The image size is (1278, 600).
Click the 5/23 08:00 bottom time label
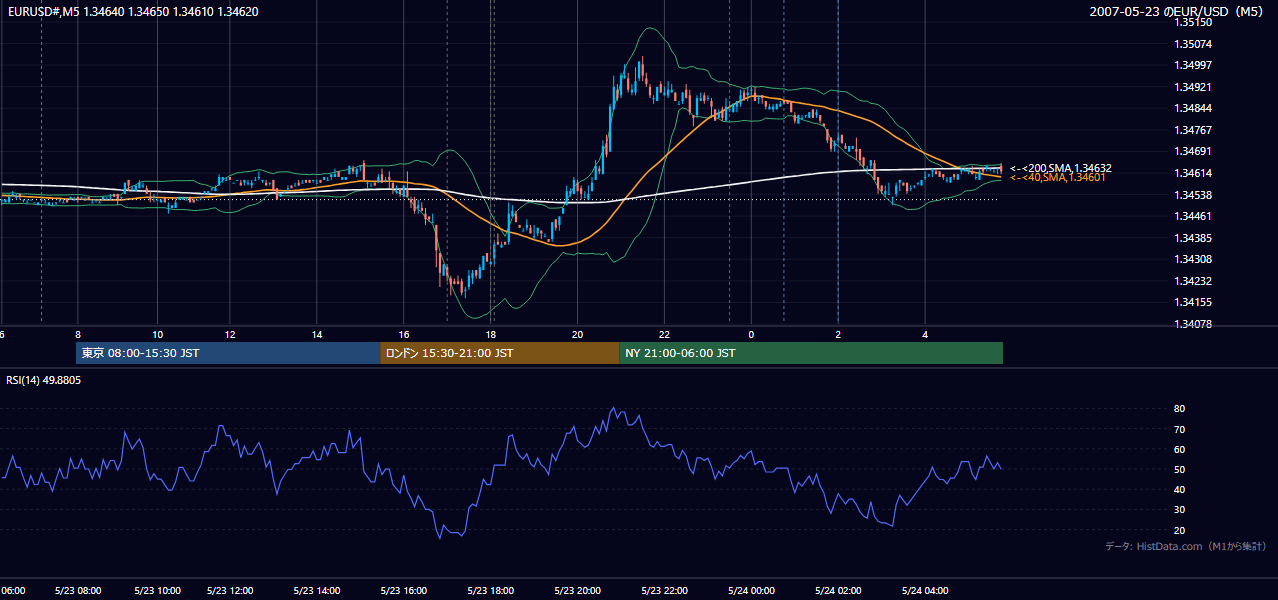click(x=76, y=591)
